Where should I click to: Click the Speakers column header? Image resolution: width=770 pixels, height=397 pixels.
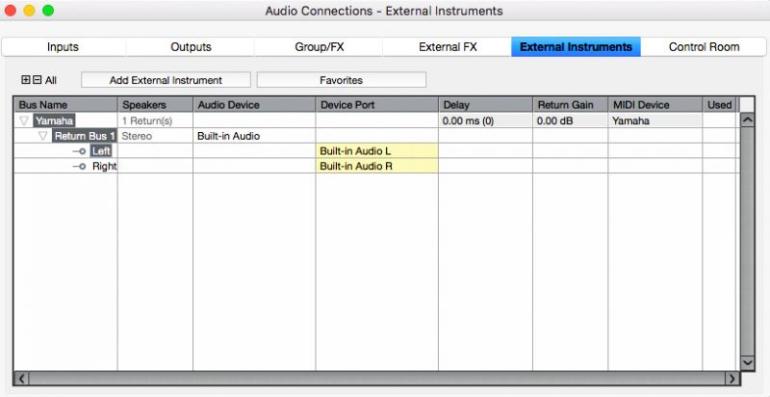click(155, 105)
